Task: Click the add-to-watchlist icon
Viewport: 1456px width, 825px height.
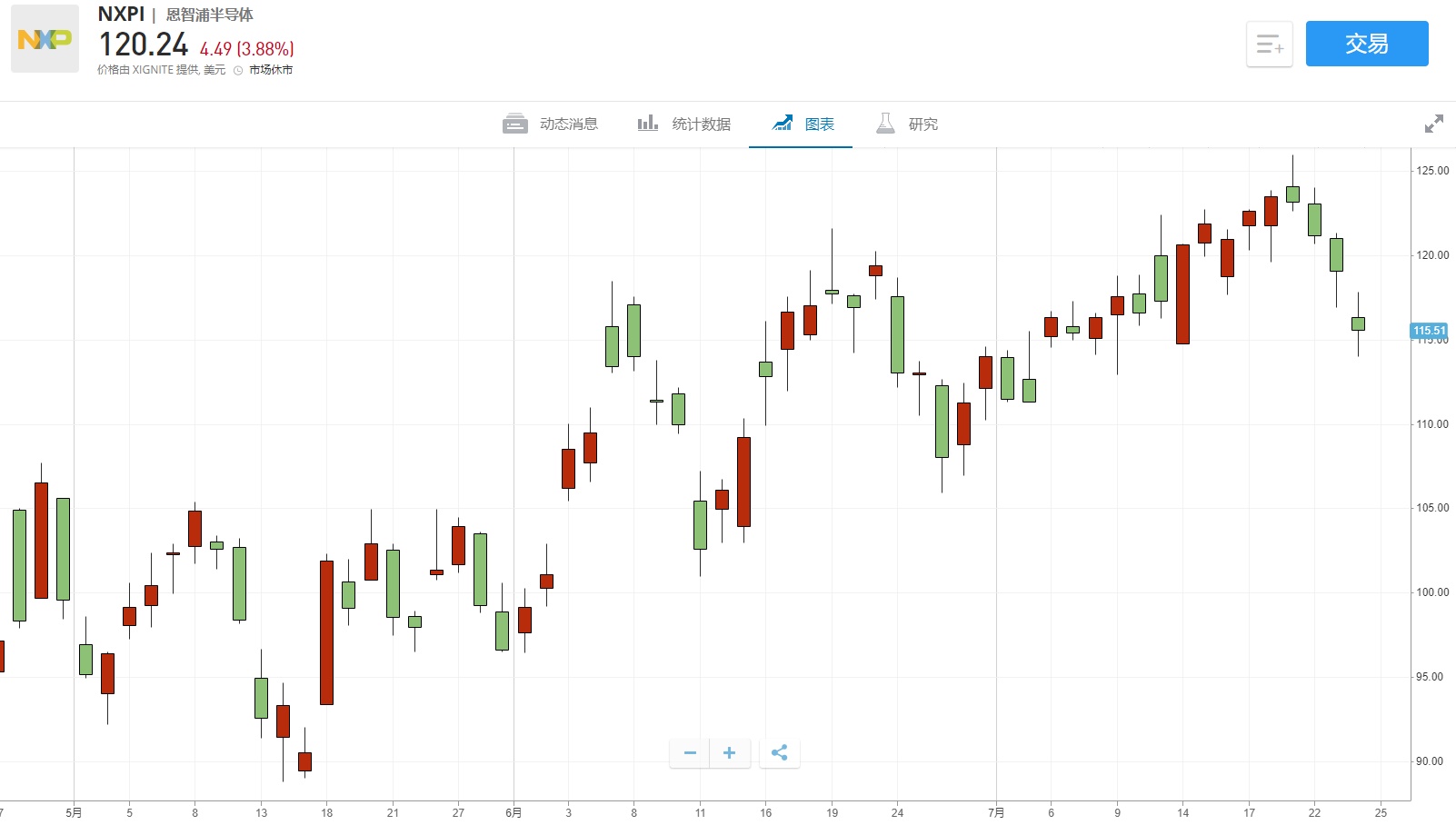Action: coord(1269,44)
